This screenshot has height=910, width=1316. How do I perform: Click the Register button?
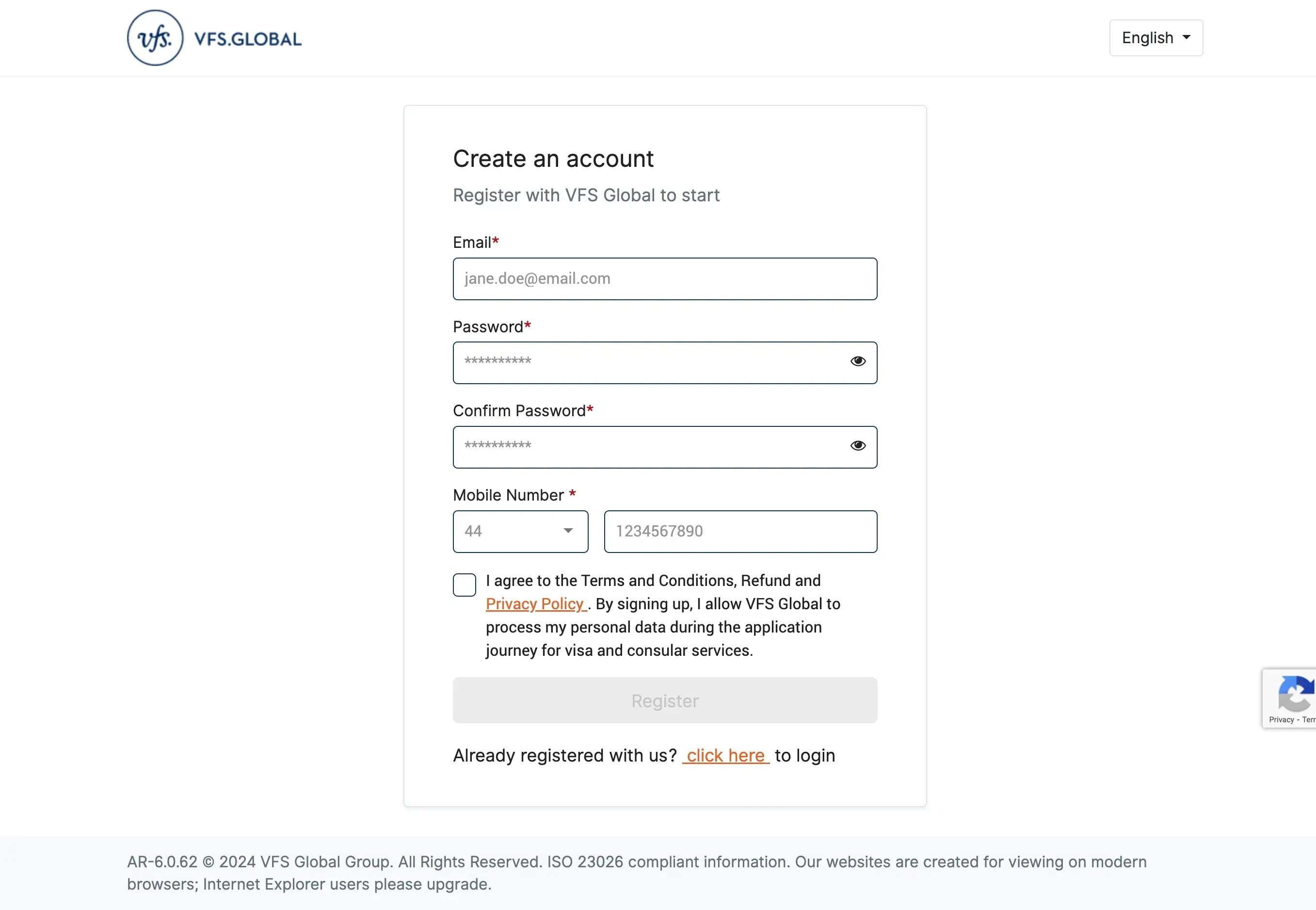pyautogui.click(x=665, y=700)
